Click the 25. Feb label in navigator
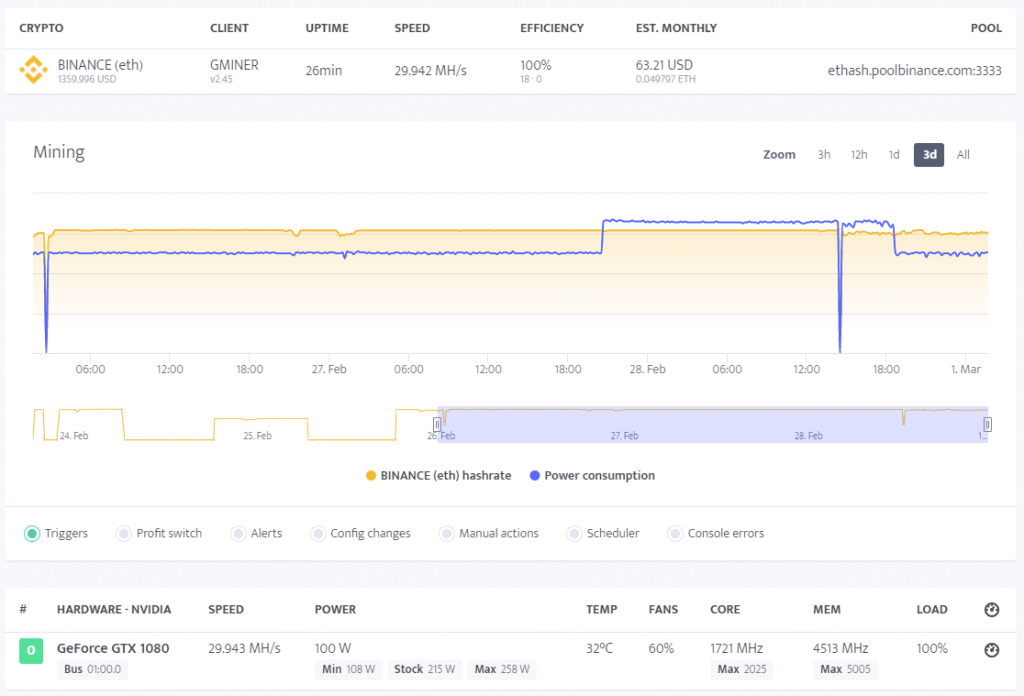This screenshot has width=1024, height=696. pyautogui.click(x=257, y=435)
